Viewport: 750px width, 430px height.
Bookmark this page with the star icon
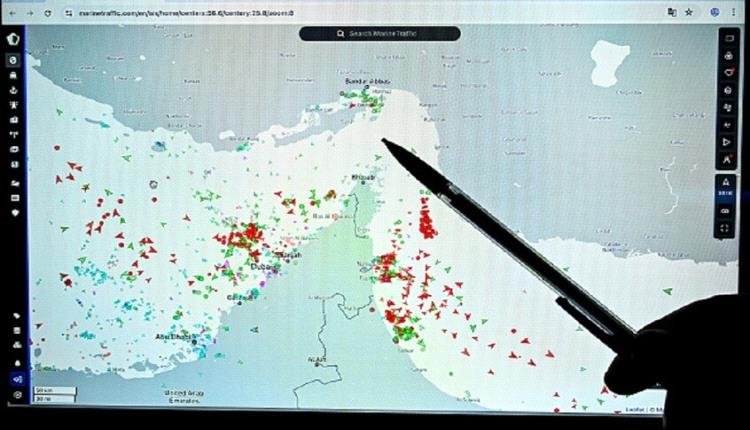point(689,12)
